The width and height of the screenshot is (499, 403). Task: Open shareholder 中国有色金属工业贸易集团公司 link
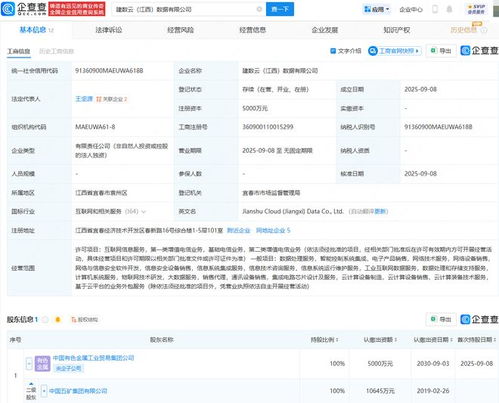click(x=93, y=358)
